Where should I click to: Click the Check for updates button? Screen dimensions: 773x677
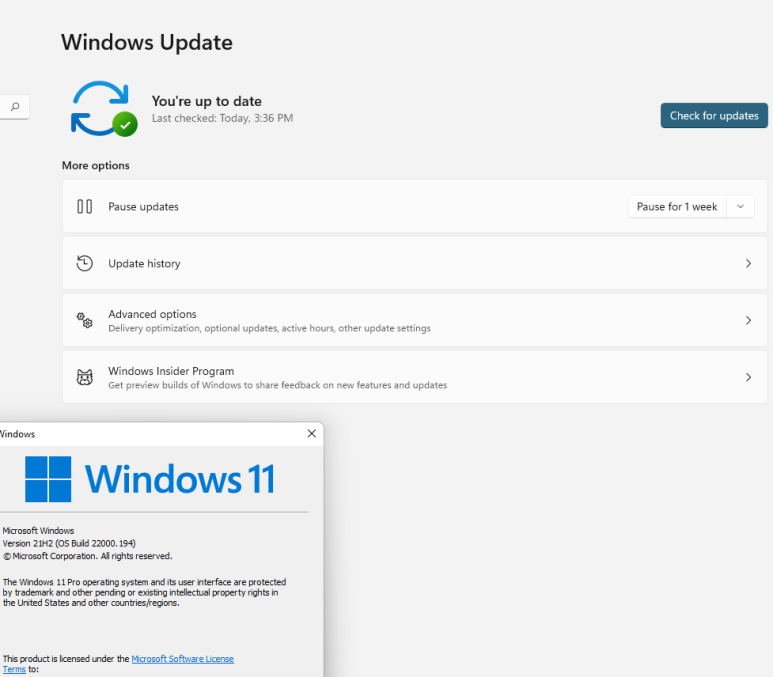point(714,115)
